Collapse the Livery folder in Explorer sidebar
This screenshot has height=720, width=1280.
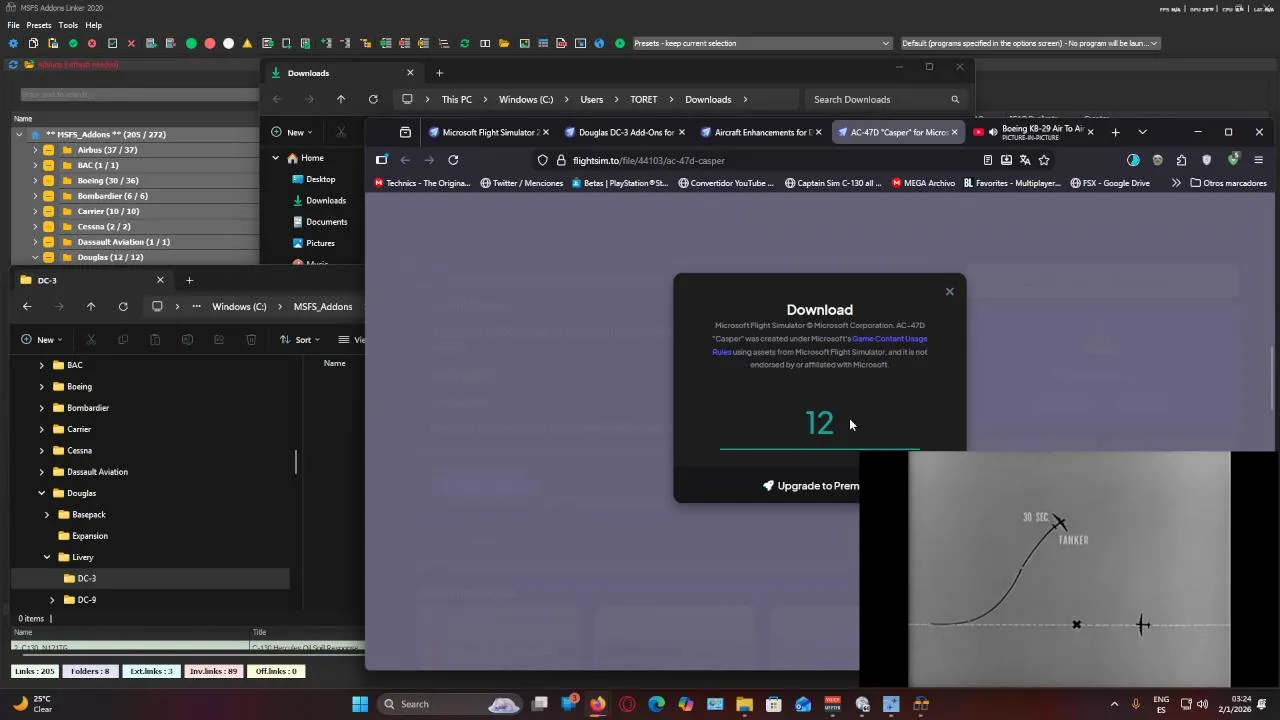[47, 557]
